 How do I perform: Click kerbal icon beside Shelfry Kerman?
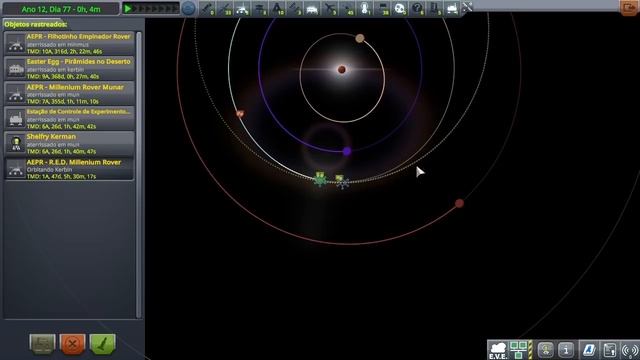[x=16, y=144]
